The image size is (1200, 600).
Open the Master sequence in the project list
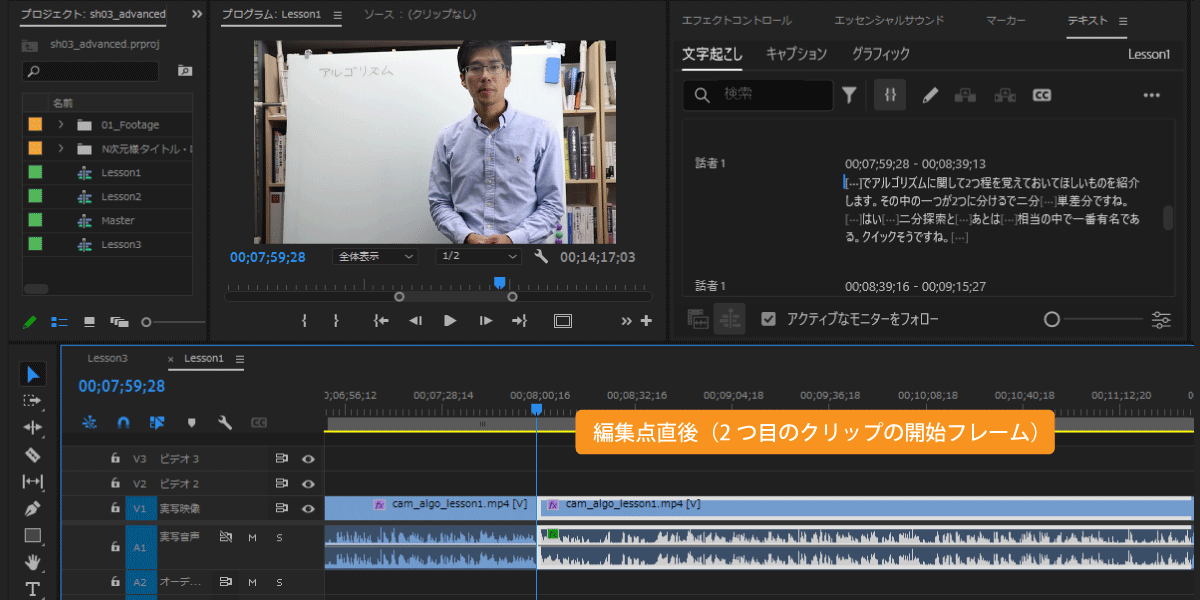pyautogui.click(x=118, y=220)
